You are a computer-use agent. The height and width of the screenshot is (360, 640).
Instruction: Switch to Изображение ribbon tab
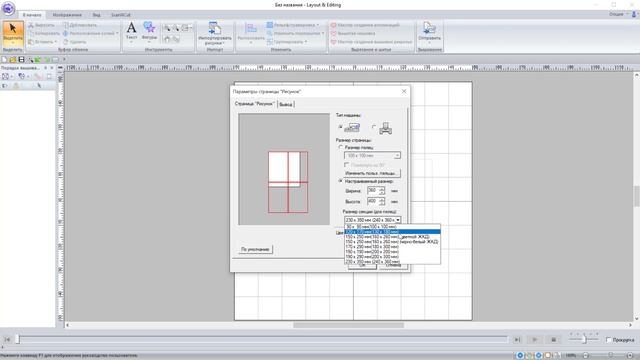click(67, 15)
